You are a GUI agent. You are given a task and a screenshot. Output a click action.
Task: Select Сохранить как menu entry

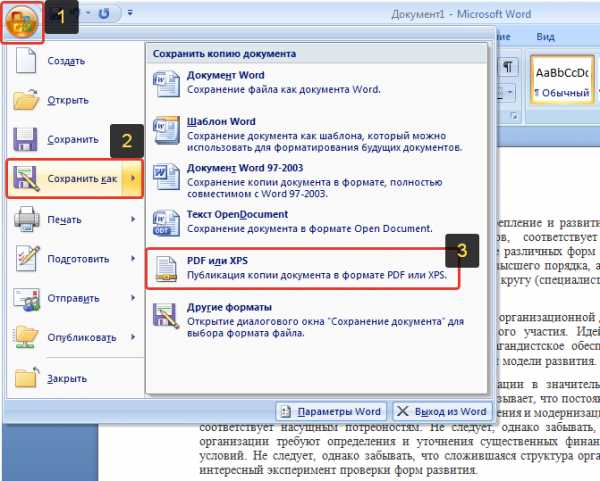click(x=75, y=179)
